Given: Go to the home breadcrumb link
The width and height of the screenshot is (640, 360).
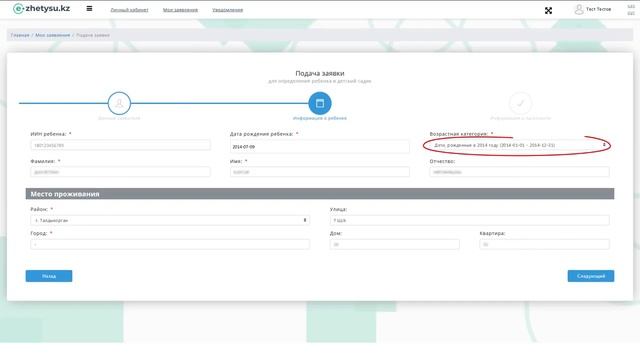Looking at the screenshot, I should click(x=20, y=35).
